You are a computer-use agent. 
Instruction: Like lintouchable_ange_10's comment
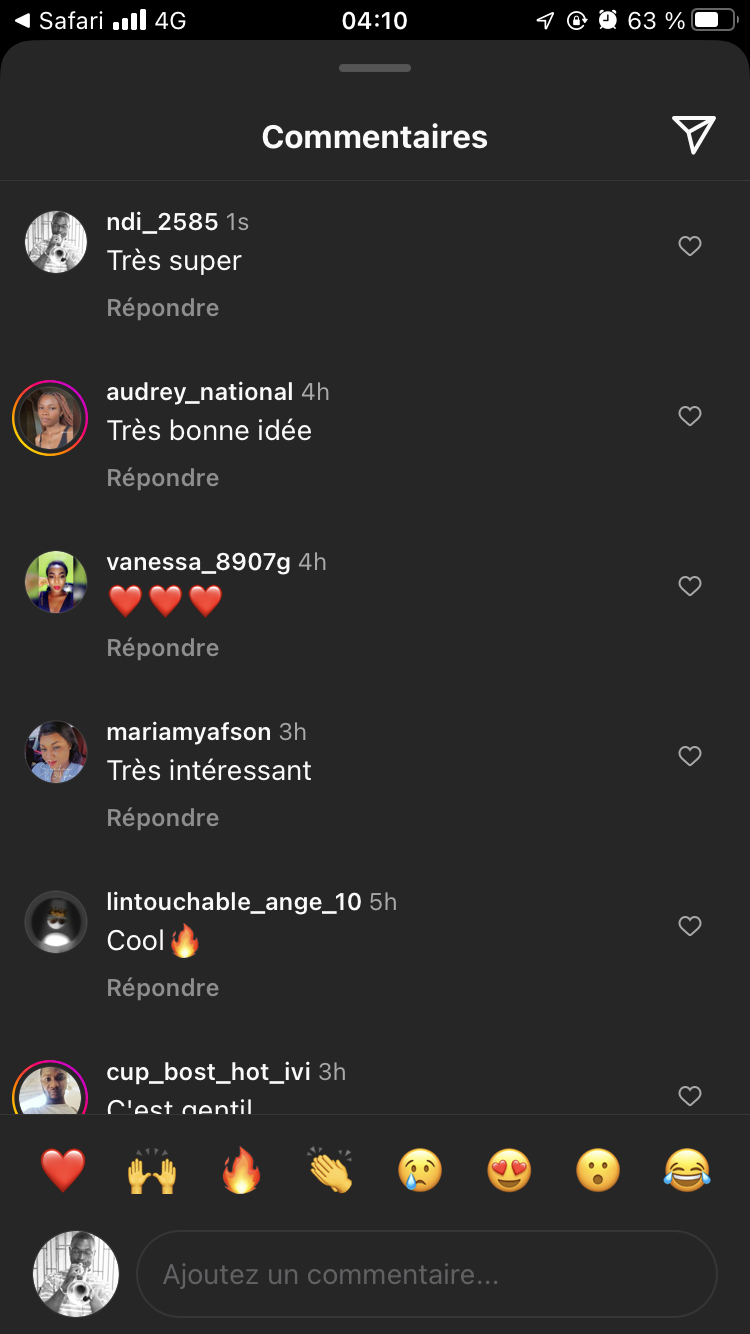[x=690, y=926]
